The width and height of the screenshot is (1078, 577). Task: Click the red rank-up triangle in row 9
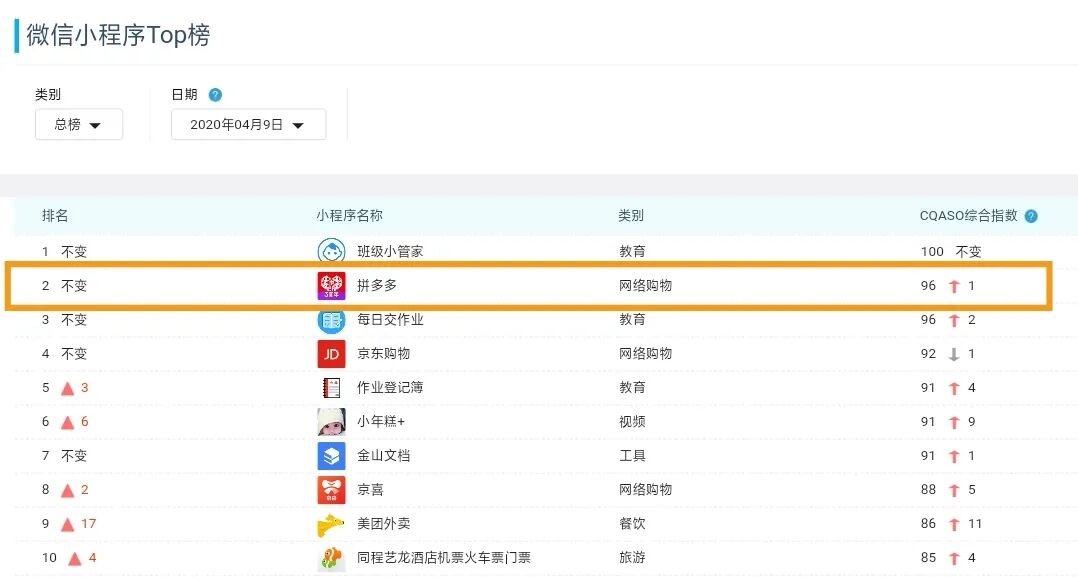pos(67,525)
